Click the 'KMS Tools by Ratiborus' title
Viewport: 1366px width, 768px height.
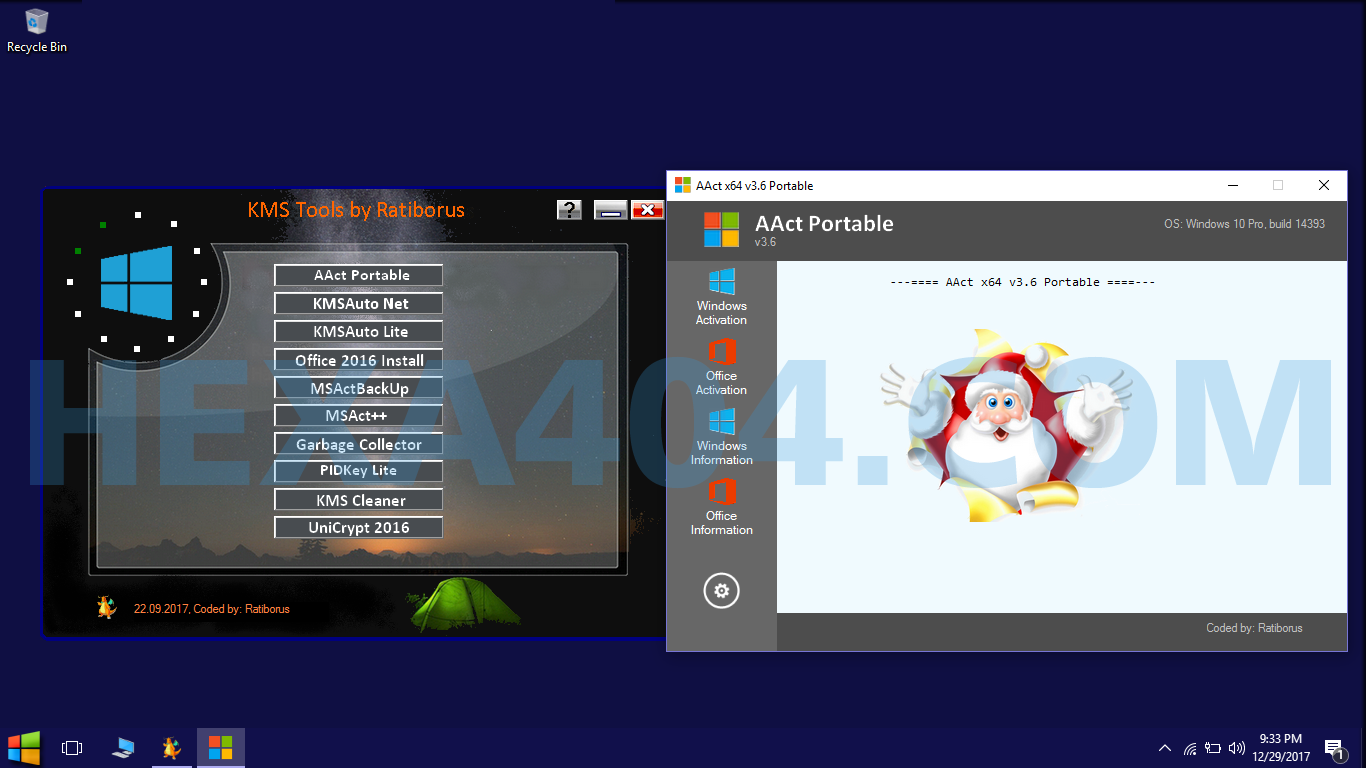(x=356, y=210)
